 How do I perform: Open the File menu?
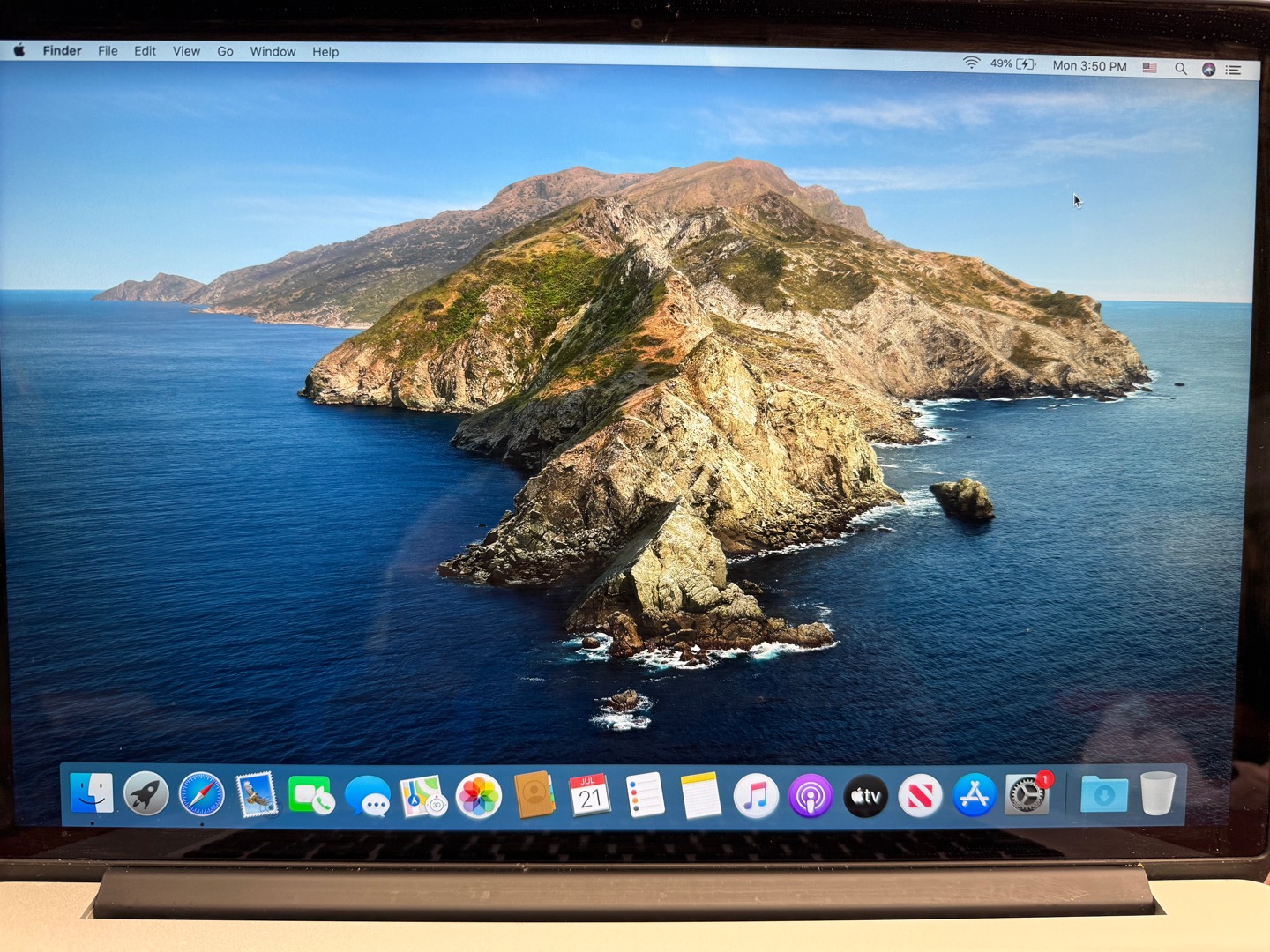pyautogui.click(x=108, y=51)
